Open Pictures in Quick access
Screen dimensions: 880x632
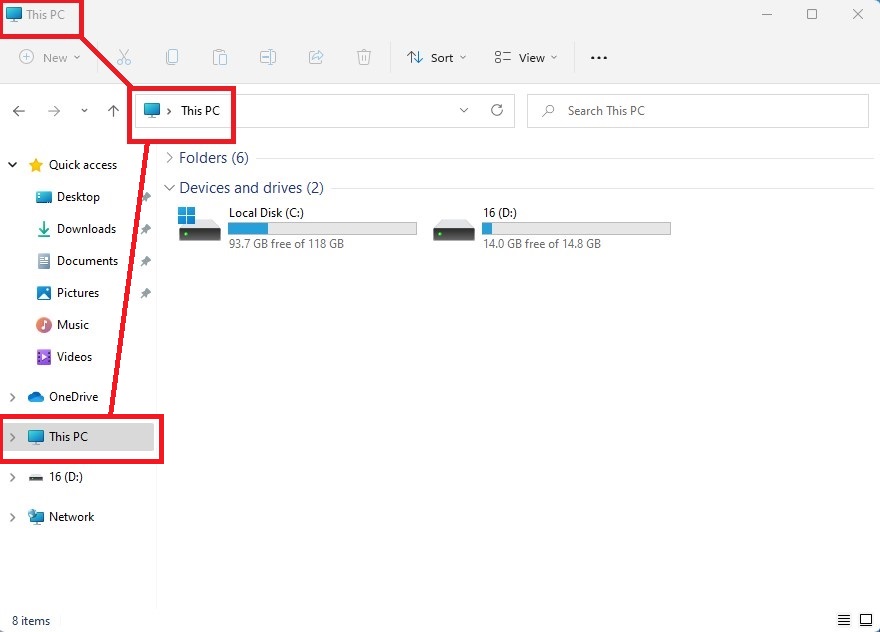79,293
